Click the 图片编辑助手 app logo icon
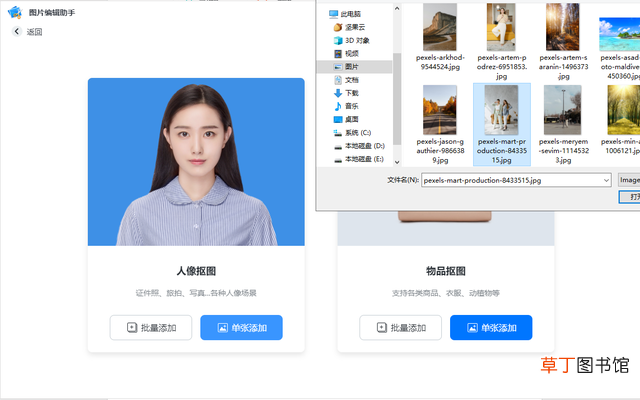640x400 pixels. click(15, 12)
